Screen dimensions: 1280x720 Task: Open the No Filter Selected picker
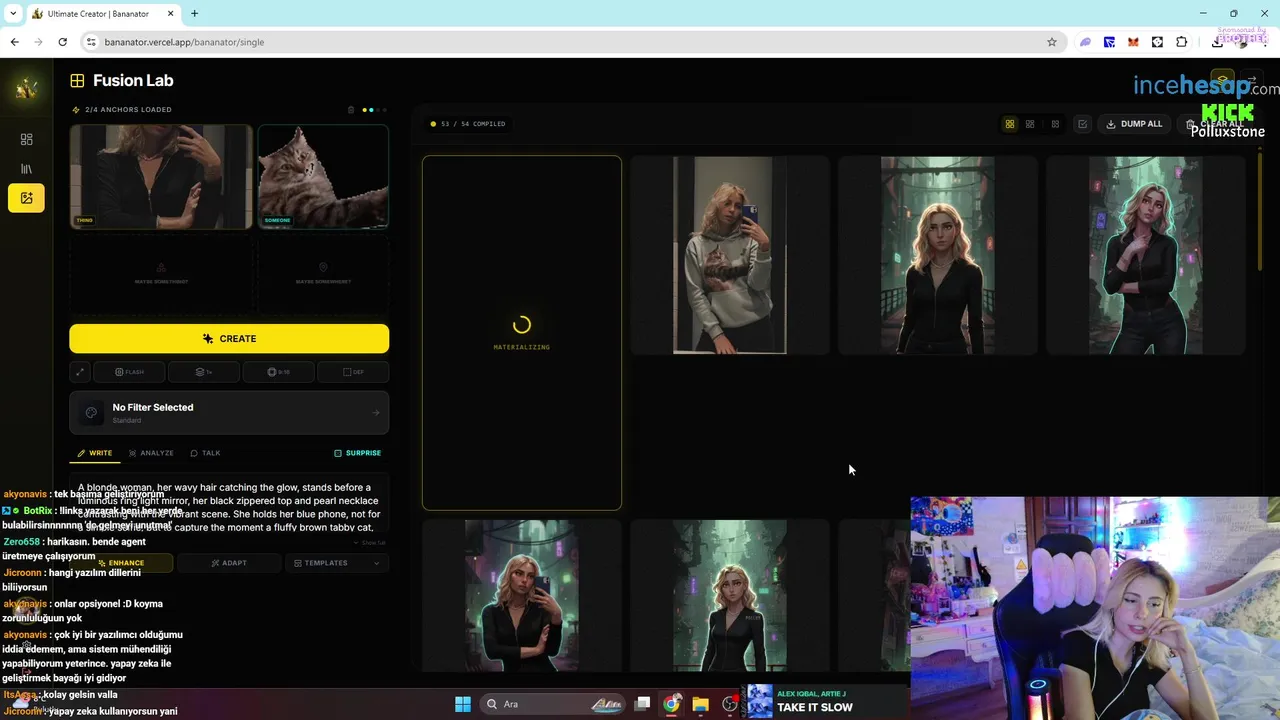[x=229, y=413]
